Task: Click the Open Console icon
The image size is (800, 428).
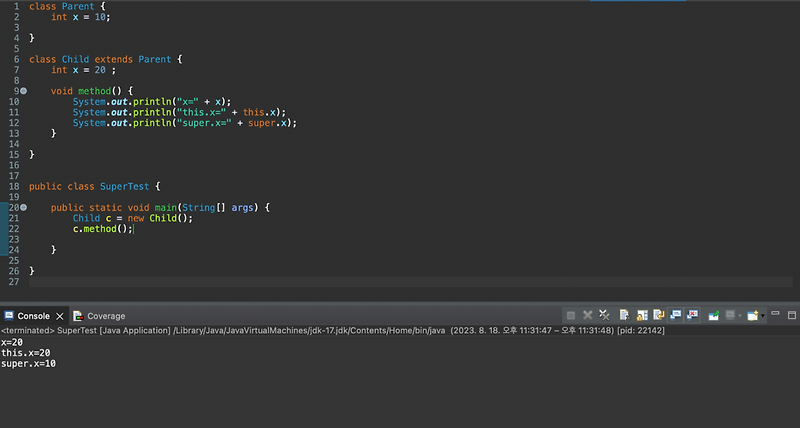Action: pyautogui.click(x=753, y=316)
